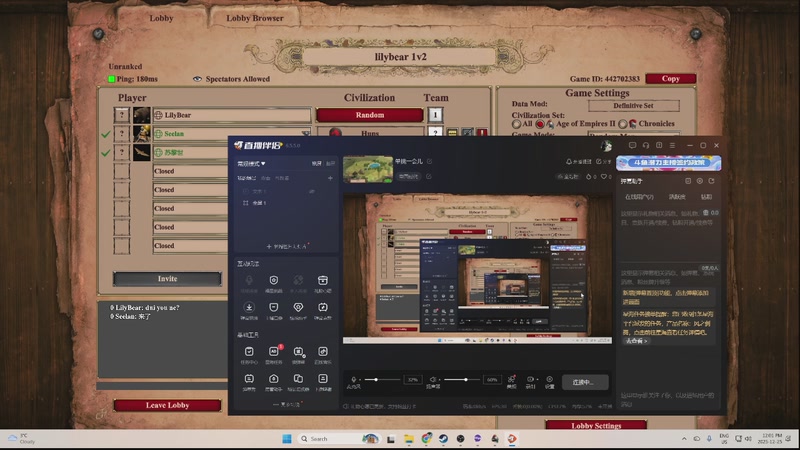
Task: Edit the stream title pencil icon
Action: tap(430, 161)
